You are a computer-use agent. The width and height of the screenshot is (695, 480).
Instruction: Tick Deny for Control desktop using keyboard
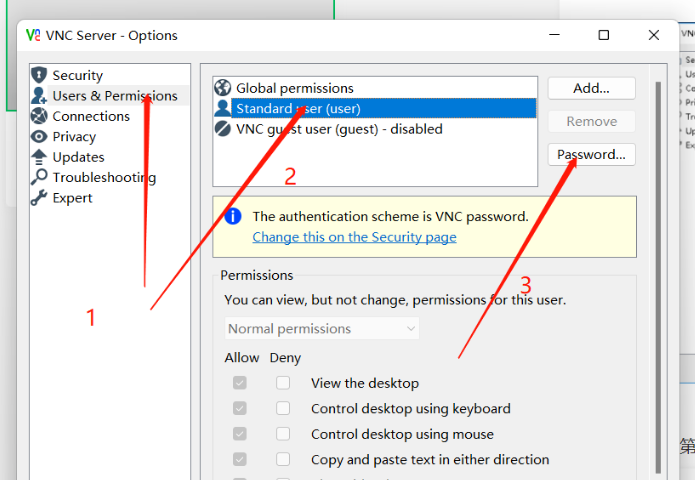pyautogui.click(x=283, y=408)
